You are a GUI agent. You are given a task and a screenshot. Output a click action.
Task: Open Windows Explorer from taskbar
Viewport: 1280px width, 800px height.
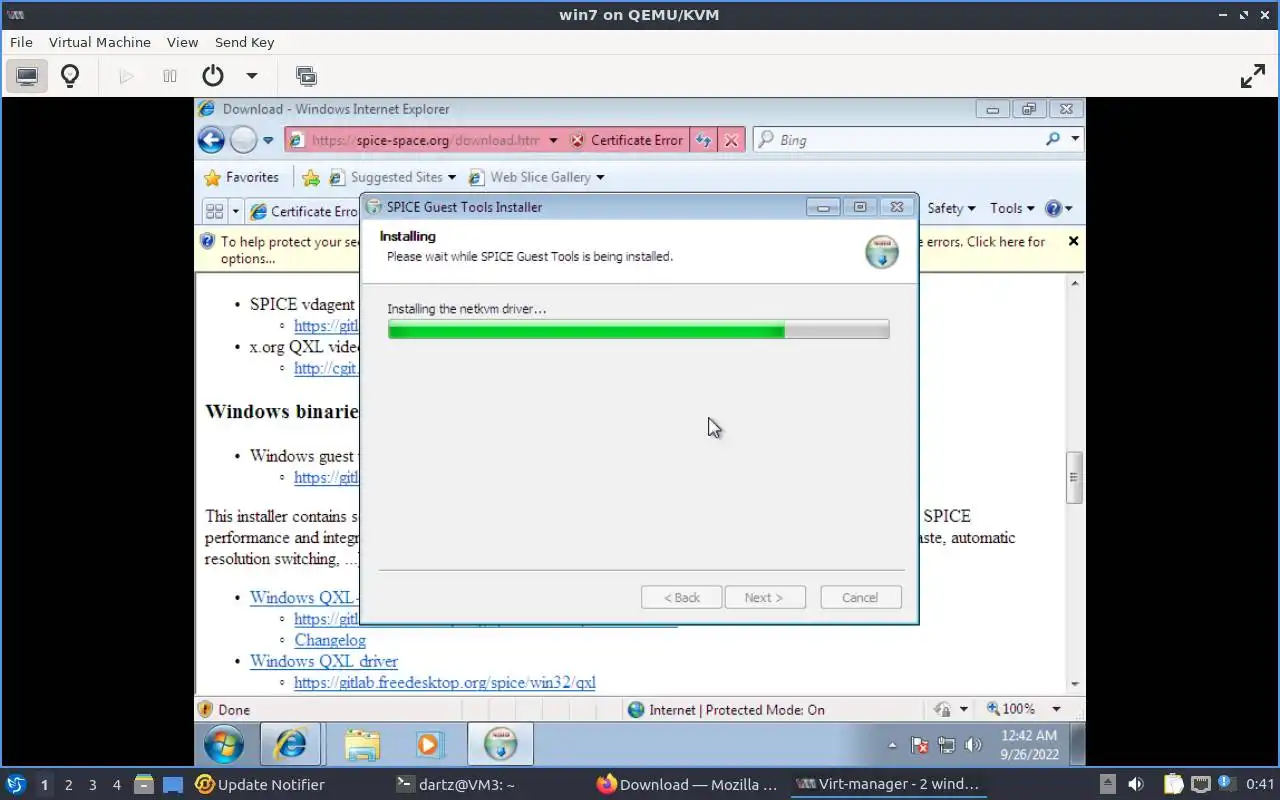362,745
